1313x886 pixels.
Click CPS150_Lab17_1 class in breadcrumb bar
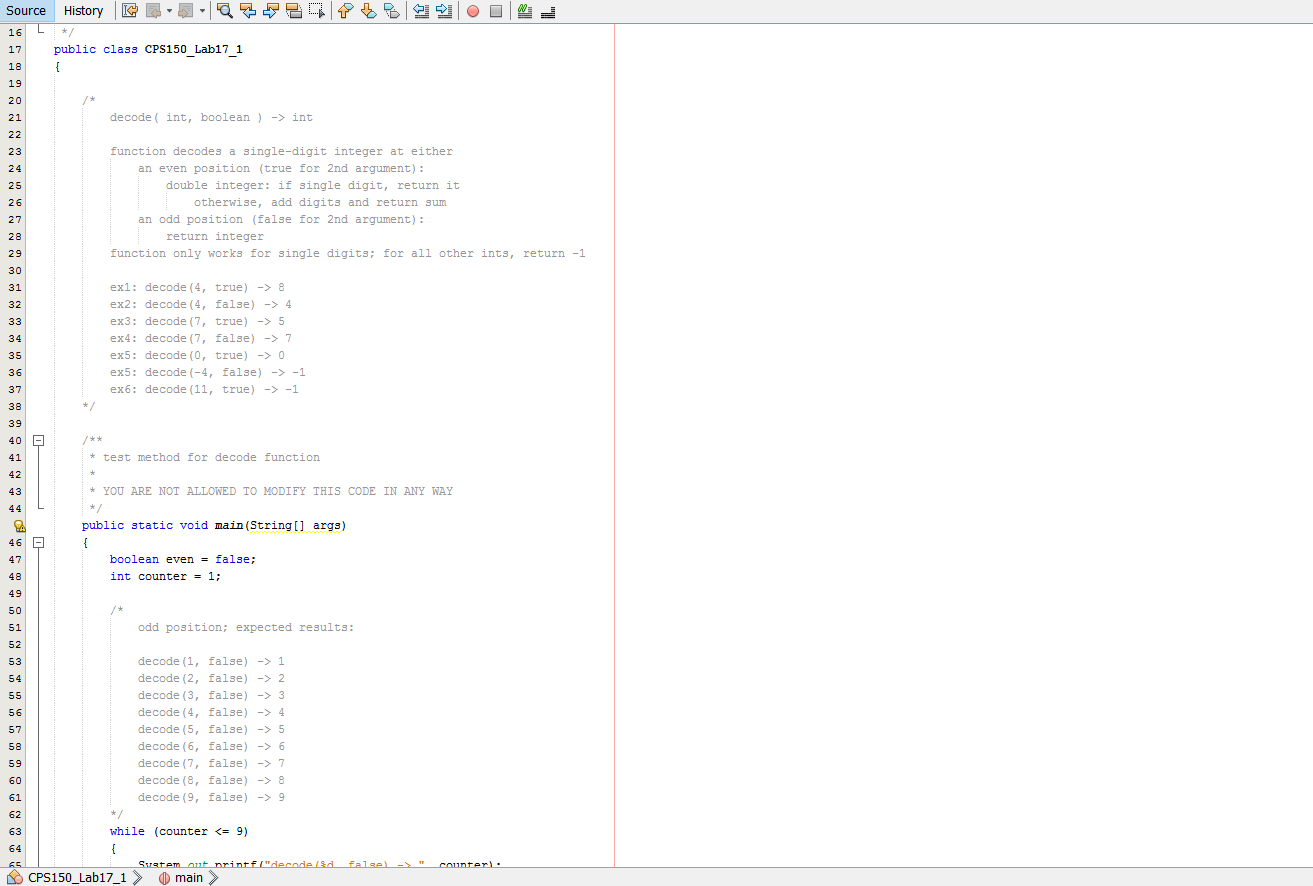pyautogui.click(x=76, y=878)
